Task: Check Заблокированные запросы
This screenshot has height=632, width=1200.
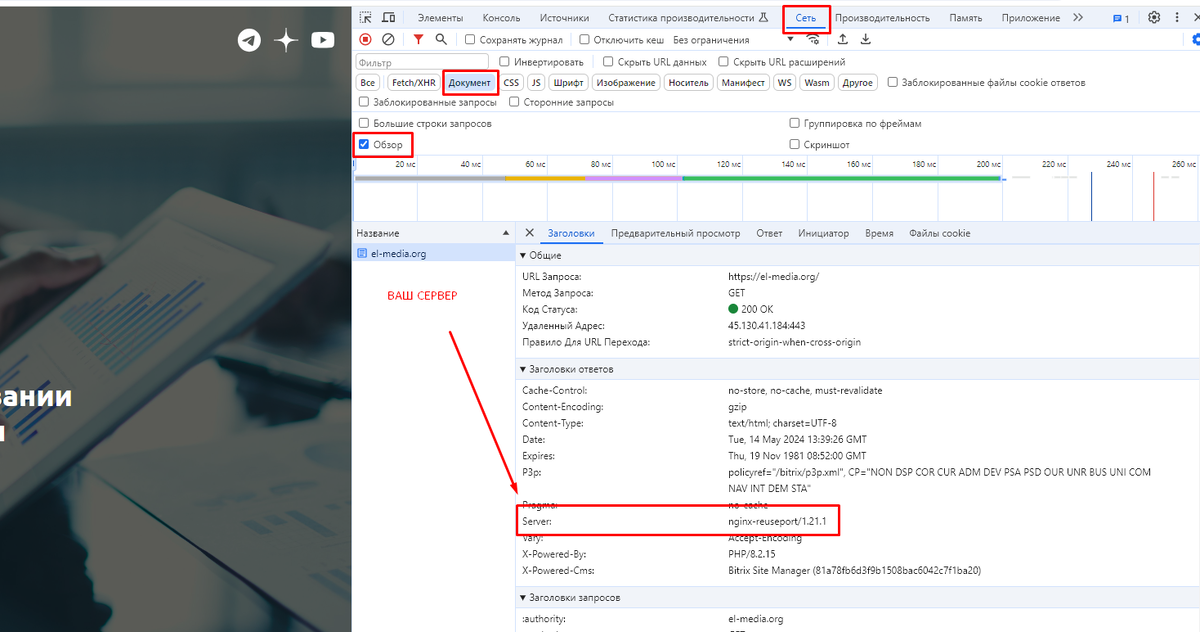Action: [364, 102]
